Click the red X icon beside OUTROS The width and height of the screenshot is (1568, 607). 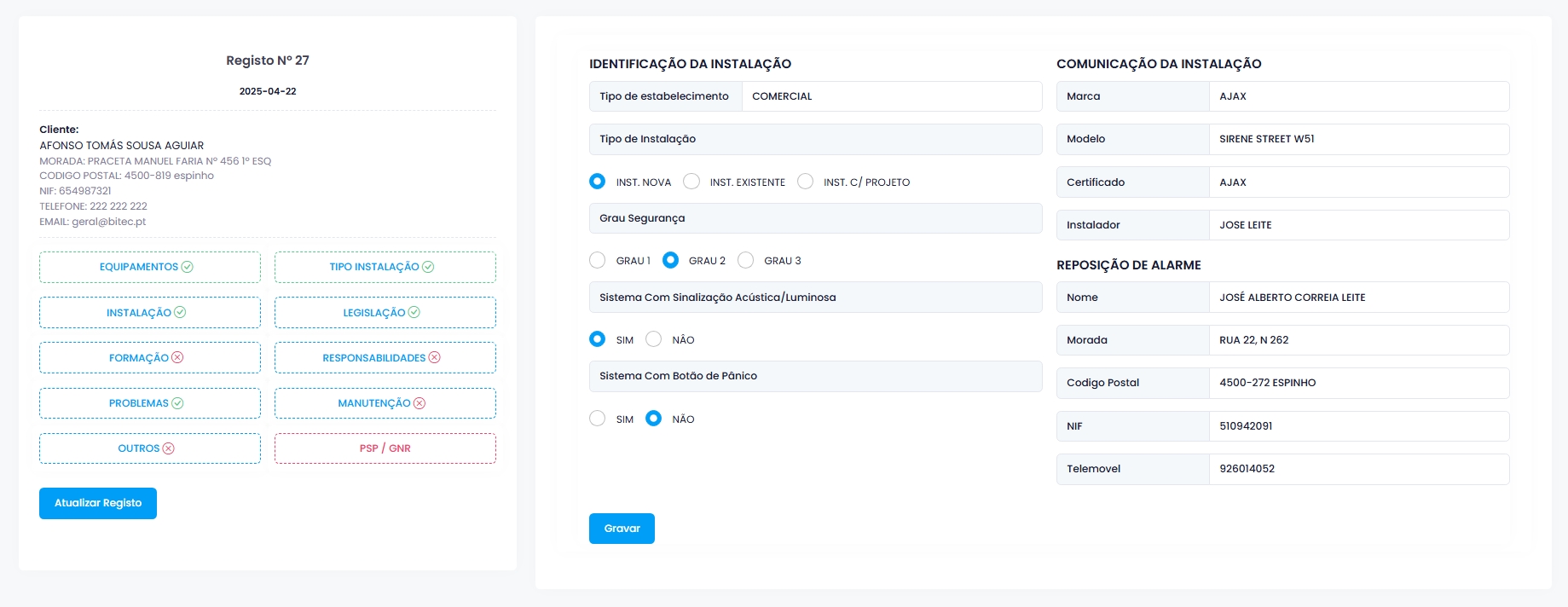coord(169,448)
